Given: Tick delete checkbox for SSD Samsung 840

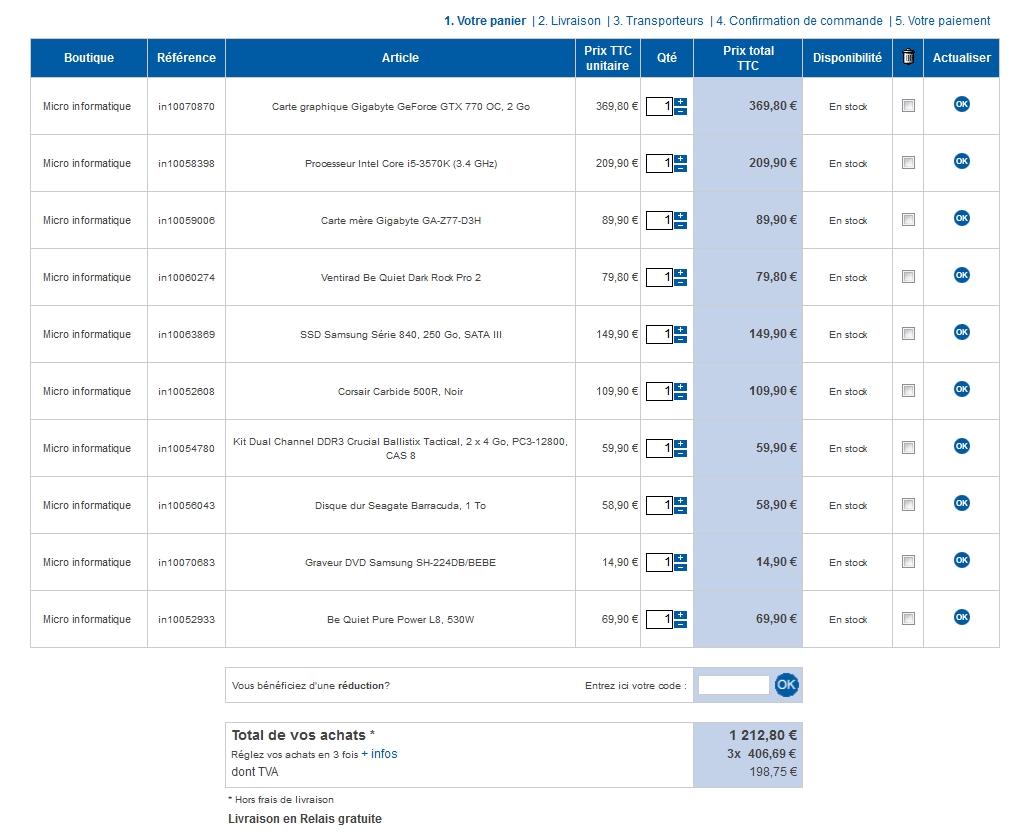Looking at the screenshot, I should 908,334.
